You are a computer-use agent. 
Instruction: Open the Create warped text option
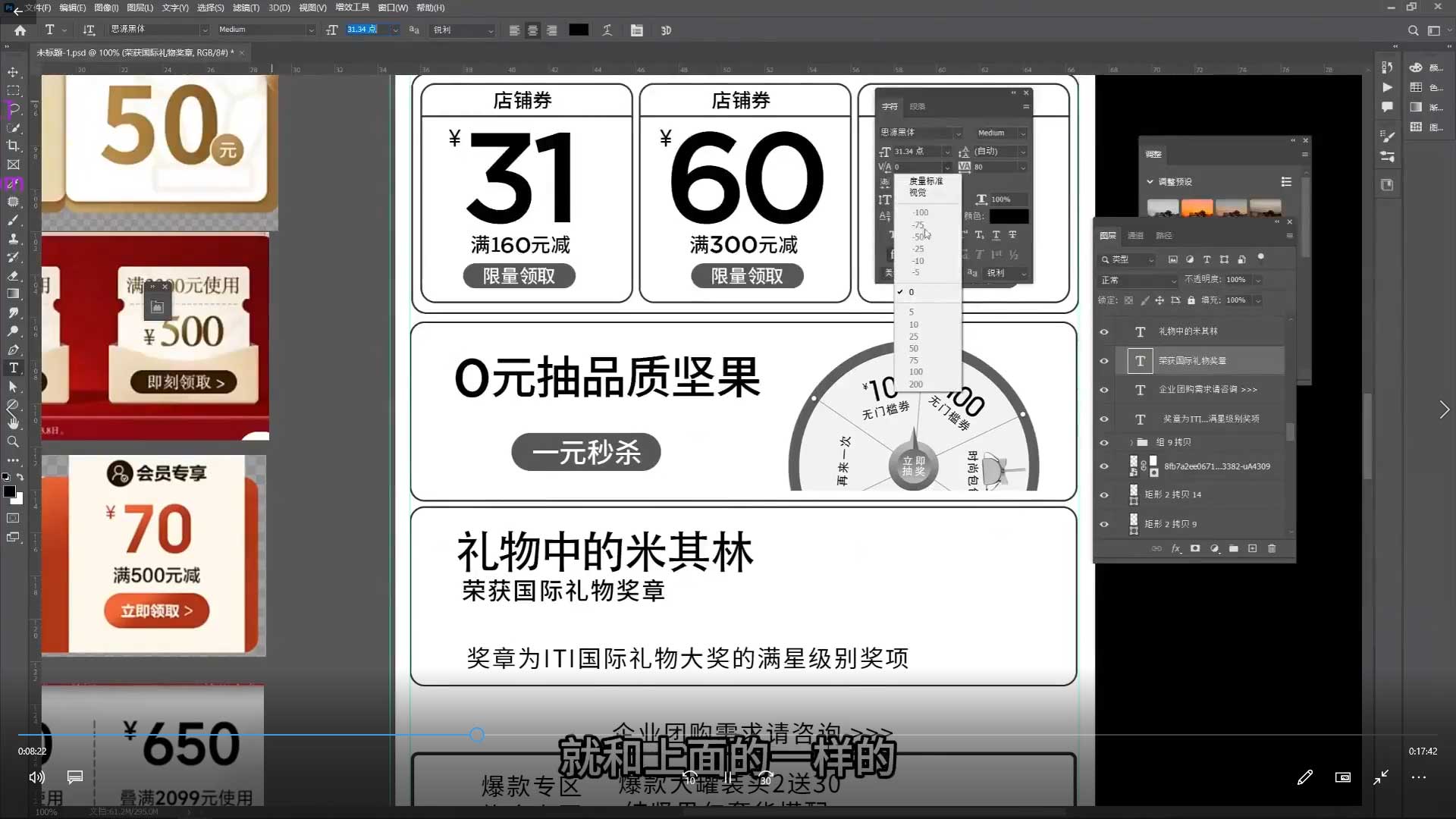607,30
